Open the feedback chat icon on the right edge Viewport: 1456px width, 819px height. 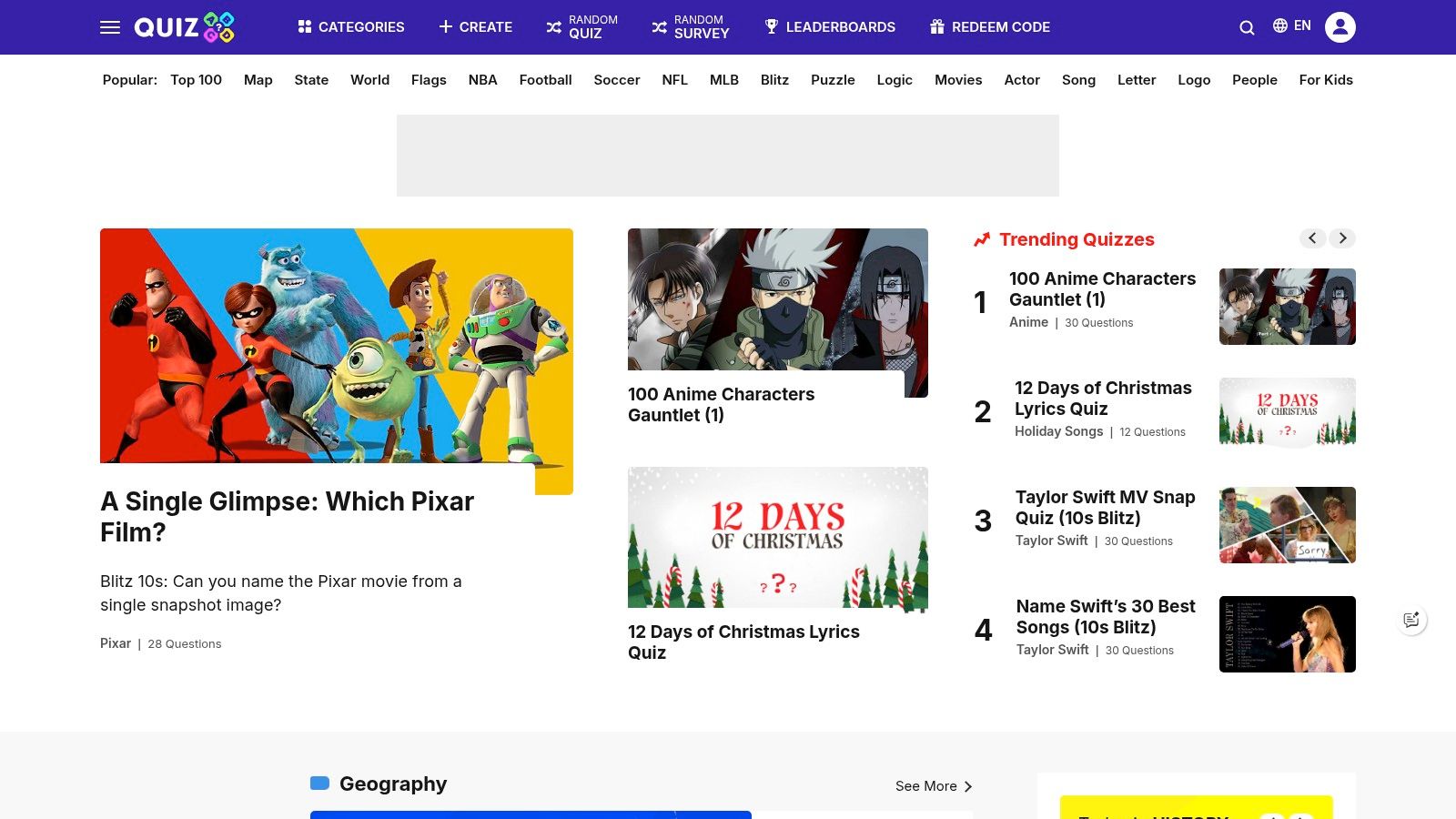[x=1411, y=620]
